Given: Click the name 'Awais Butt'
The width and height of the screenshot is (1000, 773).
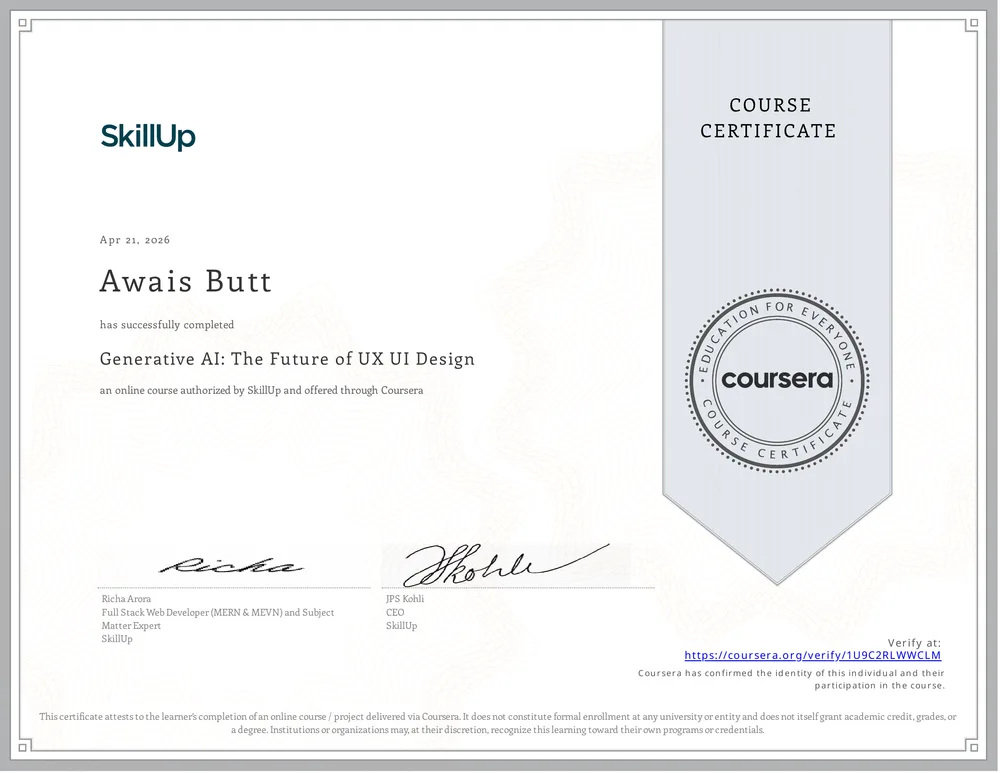Looking at the screenshot, I should tap(186, 281).
